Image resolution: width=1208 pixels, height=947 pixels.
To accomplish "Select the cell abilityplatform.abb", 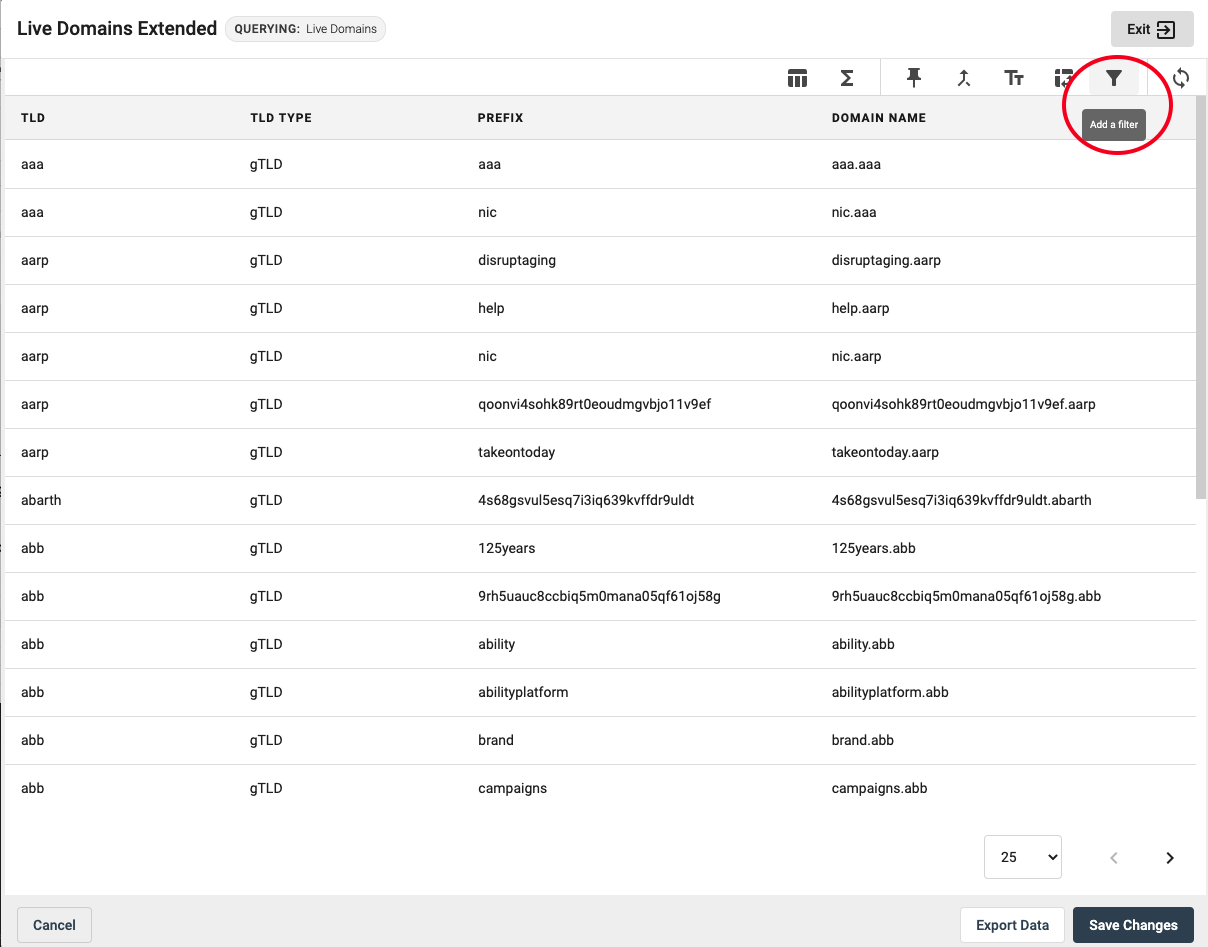I will pos(890,692).
